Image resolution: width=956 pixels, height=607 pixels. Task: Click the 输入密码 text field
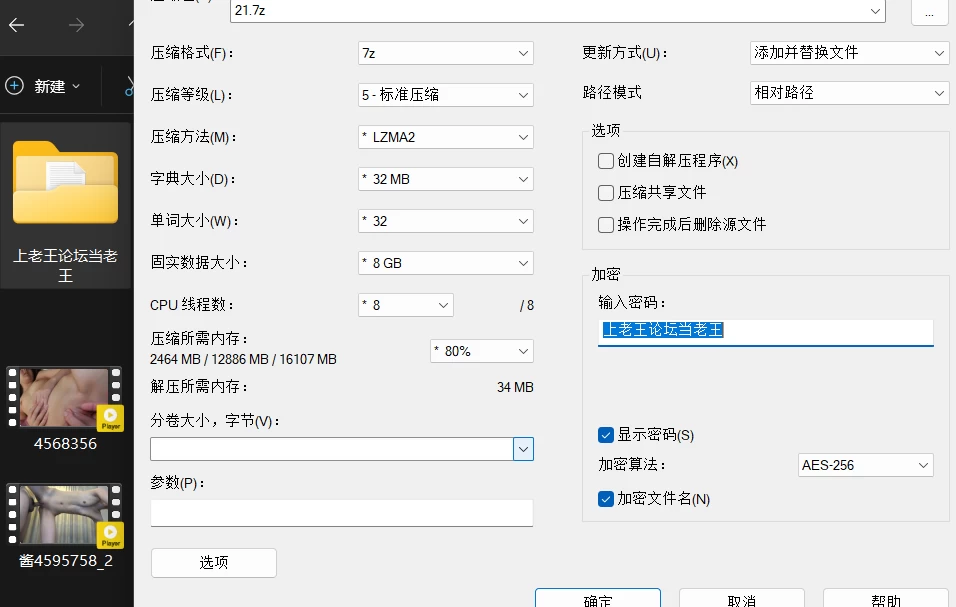(765, 331)
